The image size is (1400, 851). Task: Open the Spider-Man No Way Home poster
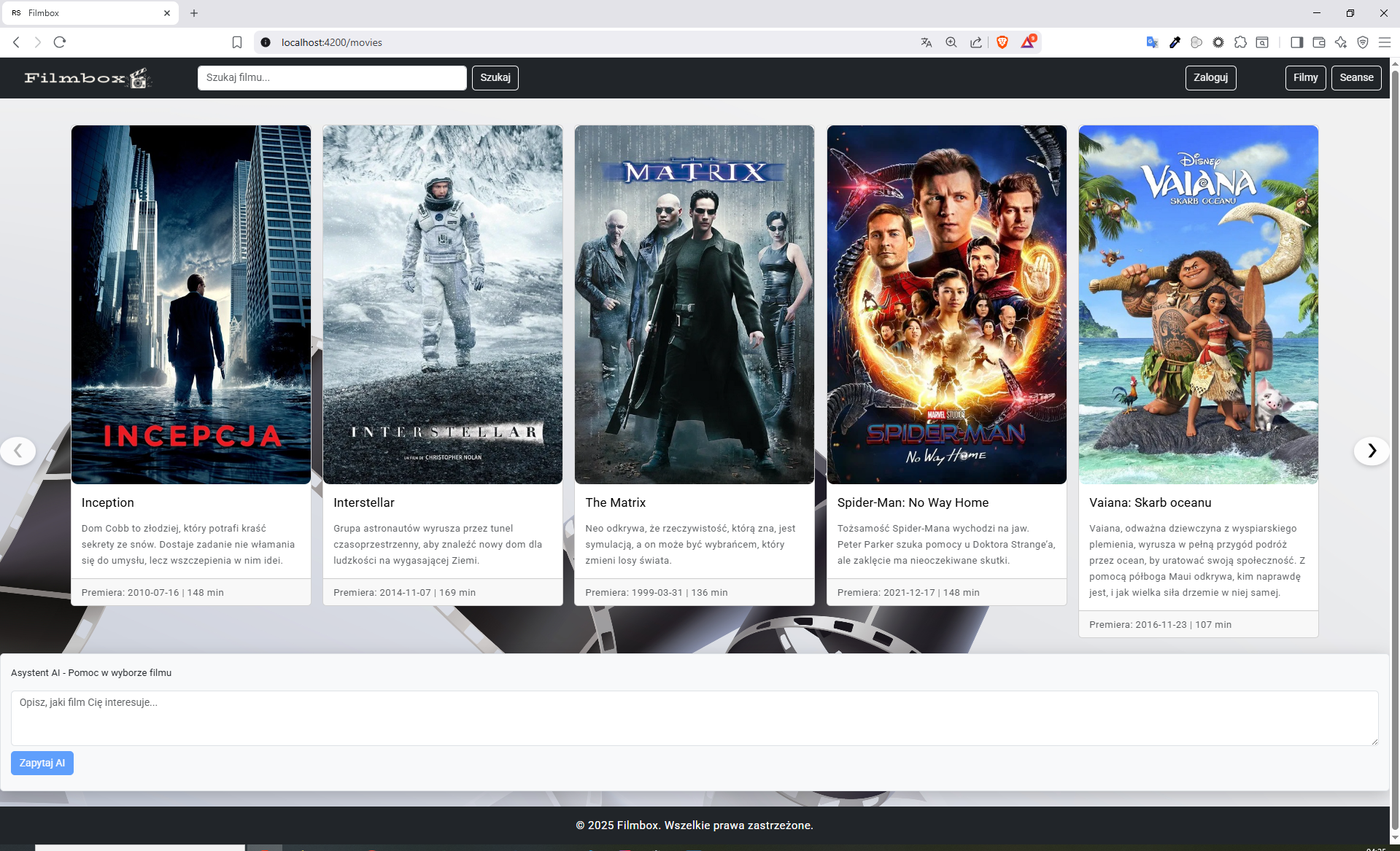tap(947, 305)
